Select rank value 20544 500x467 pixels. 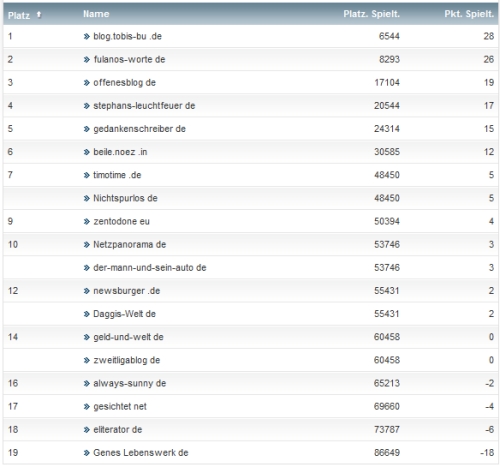[x=387, y=106]
